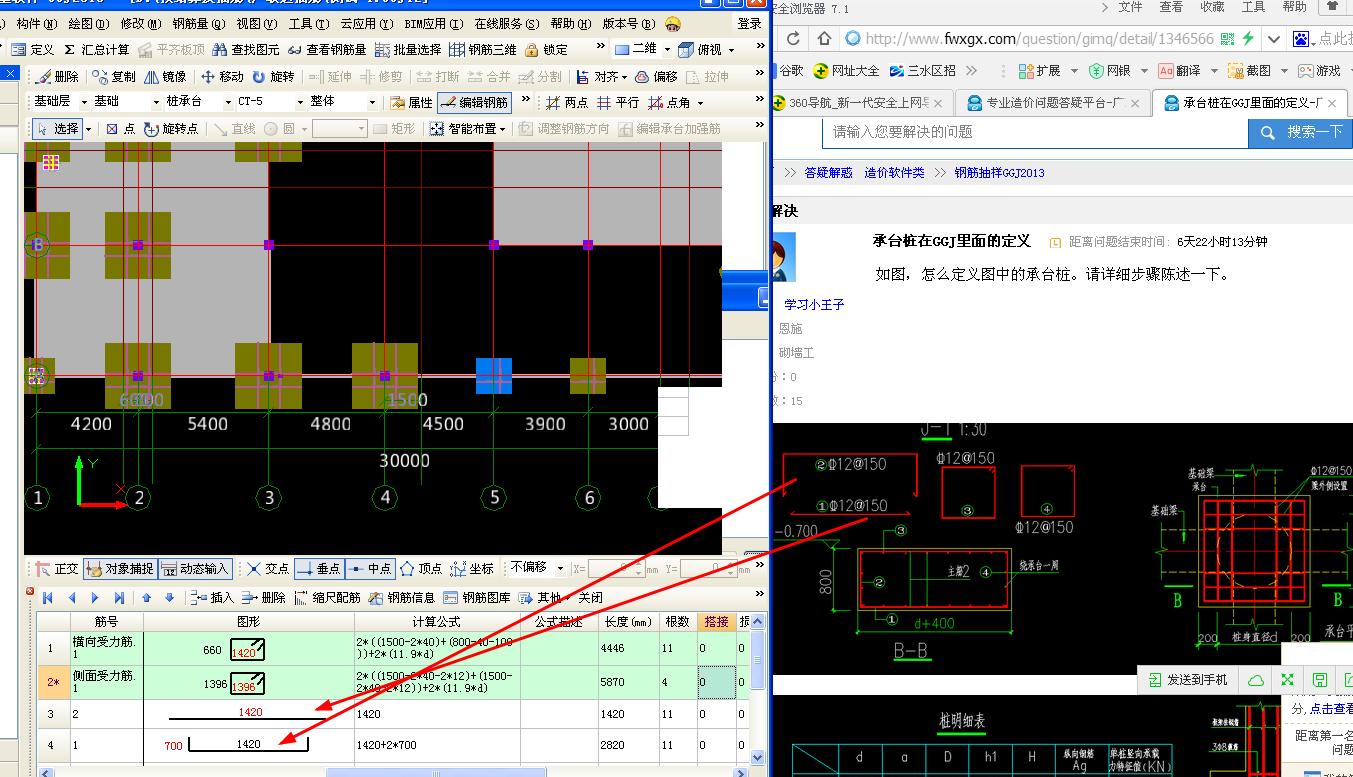Toggle 动态输入 dynamic input
Viewport: 1353px width, 777px height.
[194, 568]
